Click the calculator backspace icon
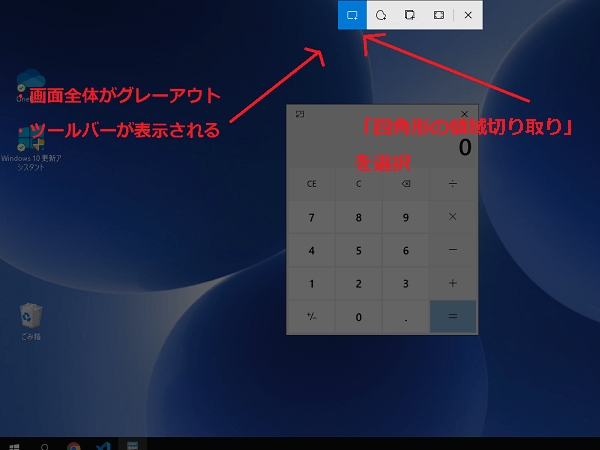This screenshot has height=450, width=600. (406, 184)
